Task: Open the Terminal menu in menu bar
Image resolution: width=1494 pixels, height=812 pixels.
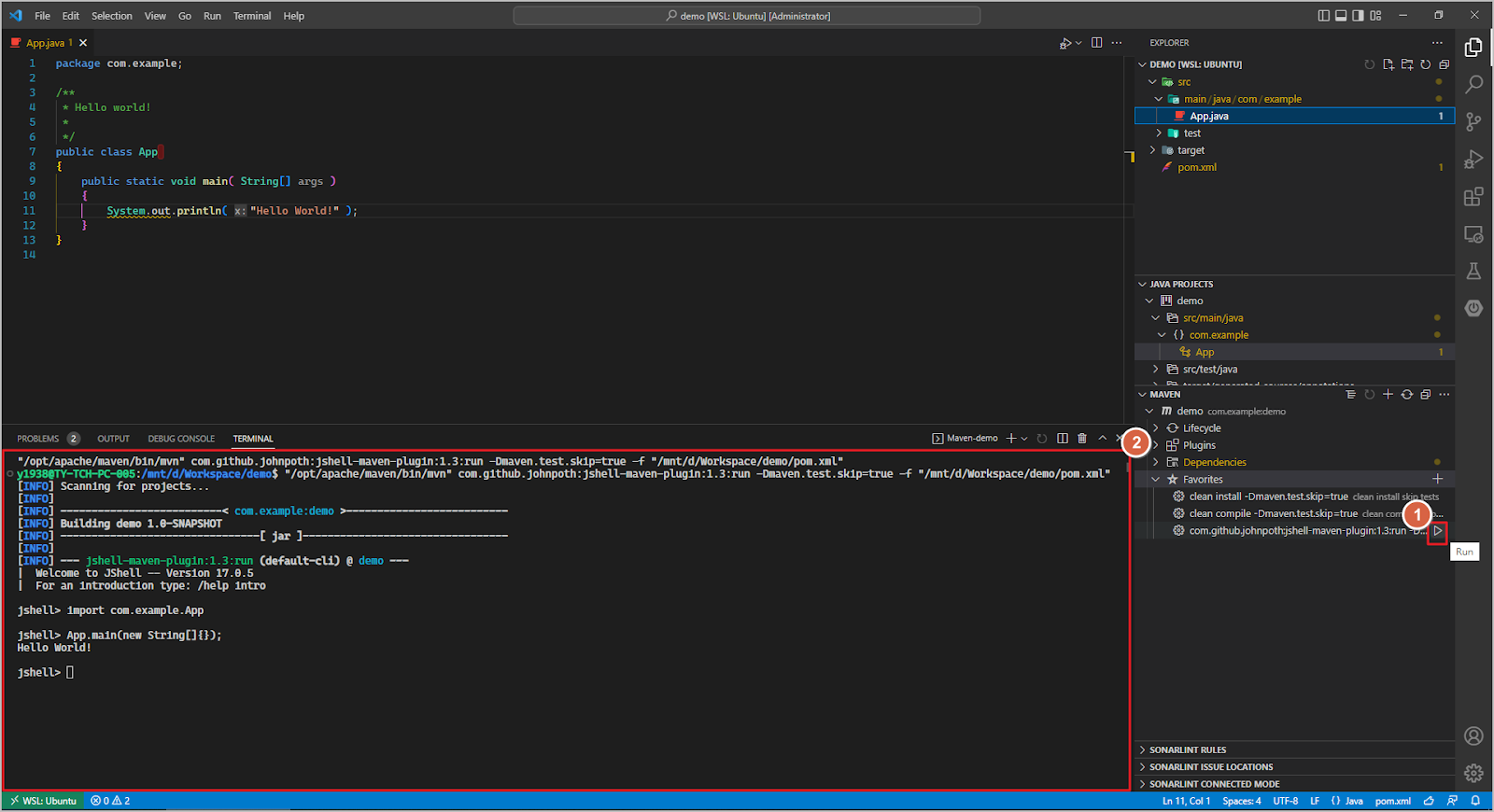Action: point(252,16)
